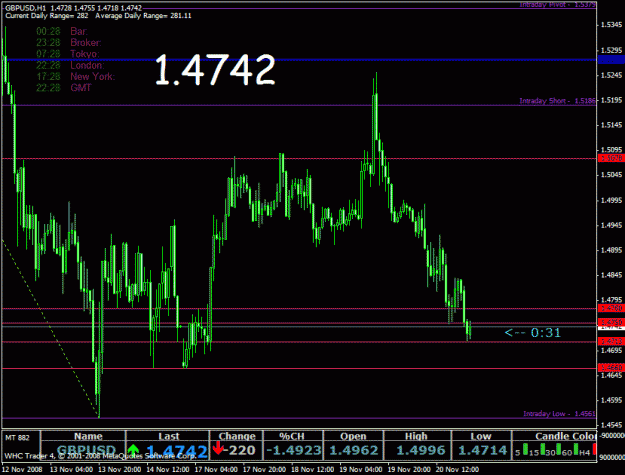The image size is (625, 475).
Task: Click the '19 Nov 04:00' time axis label
Action: 361,469
